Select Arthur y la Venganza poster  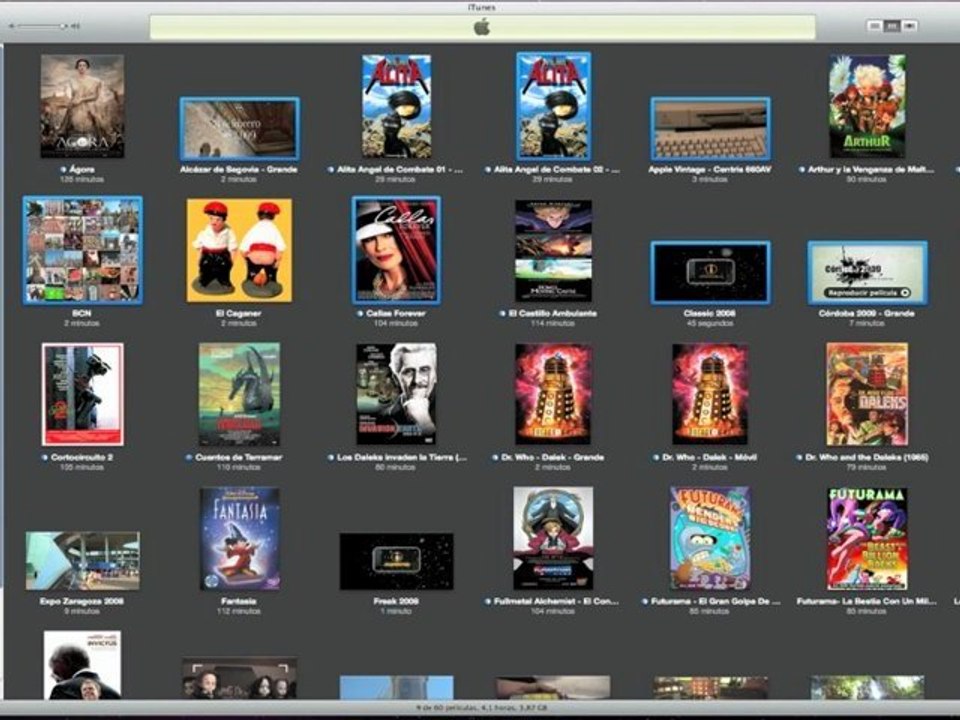click(868, 106)
